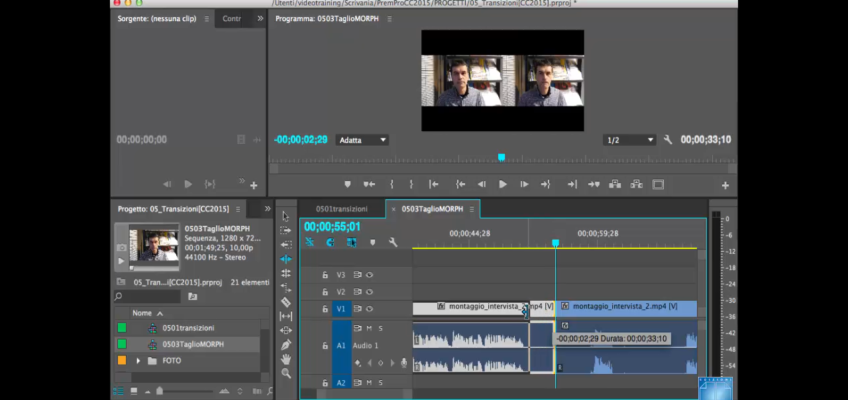
Task: Click the Export Frame button
Action: point(658,184)
